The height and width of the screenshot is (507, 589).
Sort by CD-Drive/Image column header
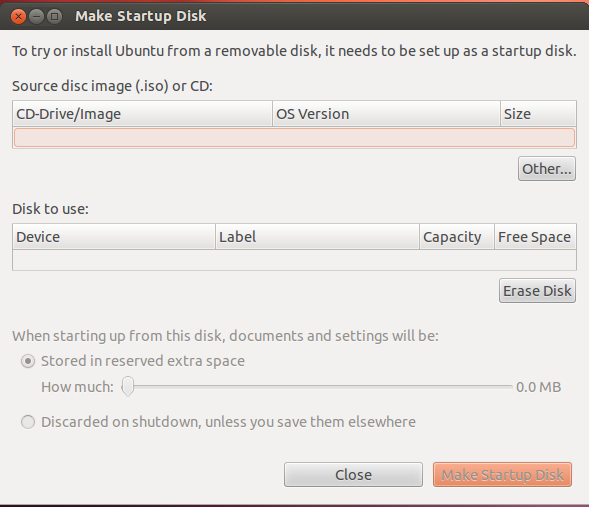tap(142, 113)
